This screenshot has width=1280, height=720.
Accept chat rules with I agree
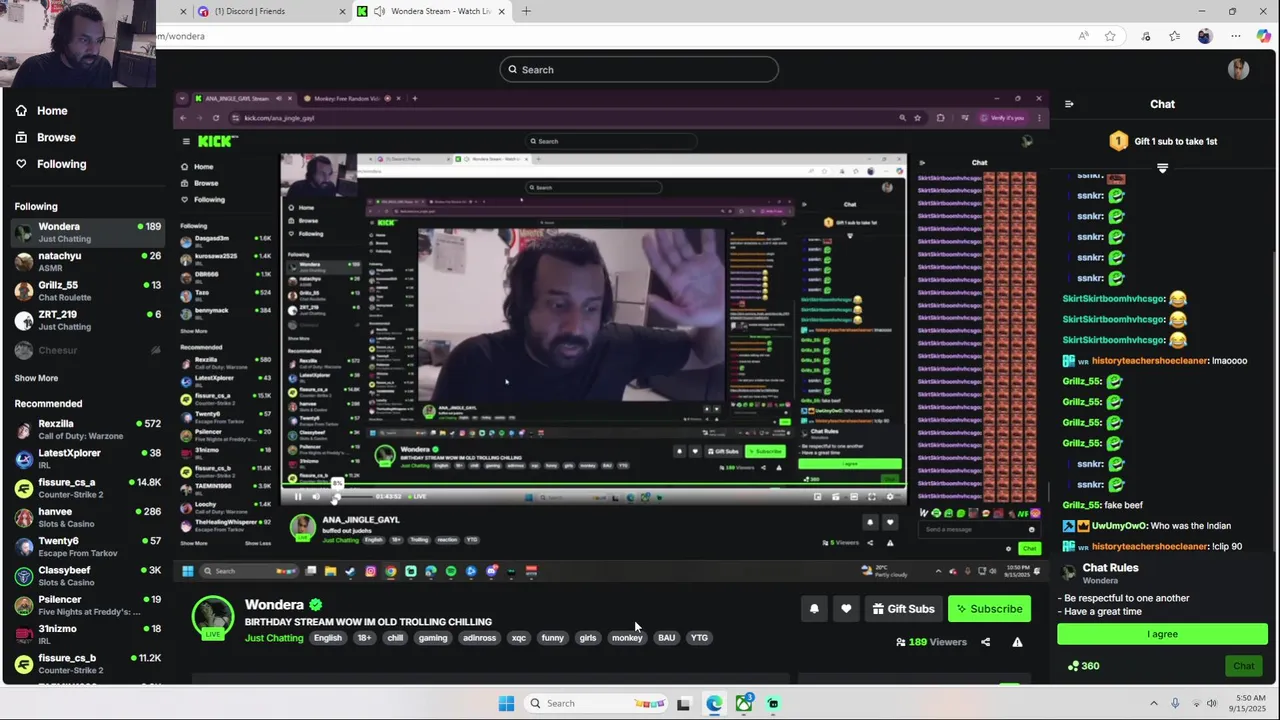pyautogui.click(x=1162, y=634)
